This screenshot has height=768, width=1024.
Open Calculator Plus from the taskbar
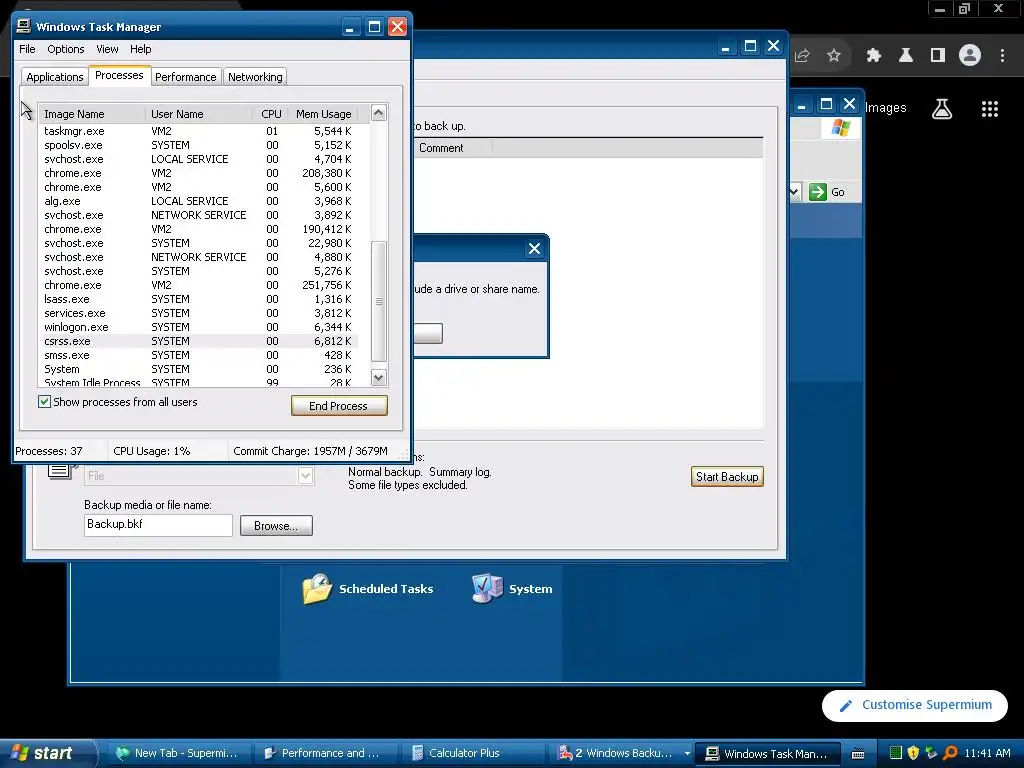[x=473, y=754]
